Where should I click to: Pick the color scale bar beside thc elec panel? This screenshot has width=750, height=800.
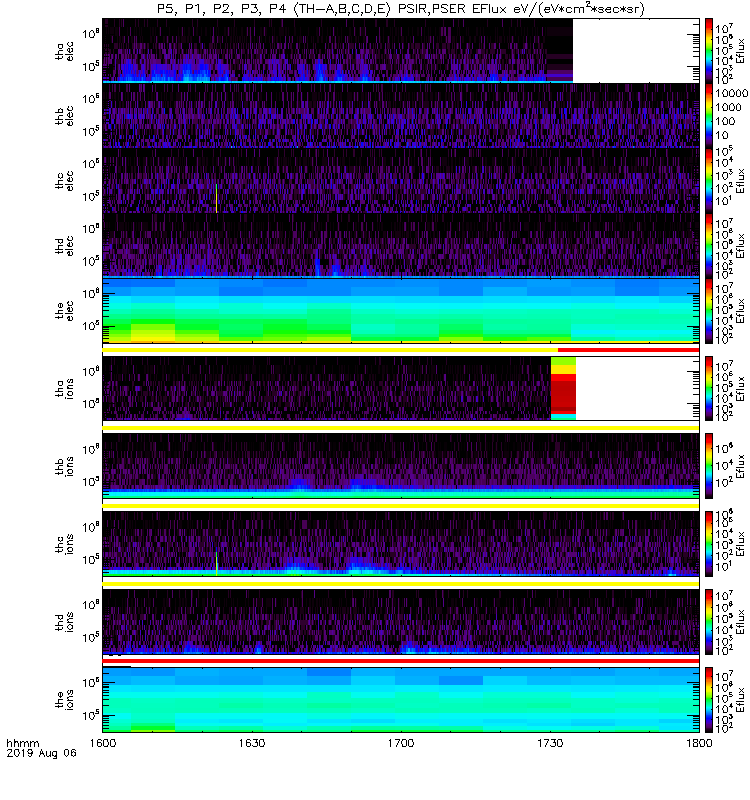click(709, 181)
